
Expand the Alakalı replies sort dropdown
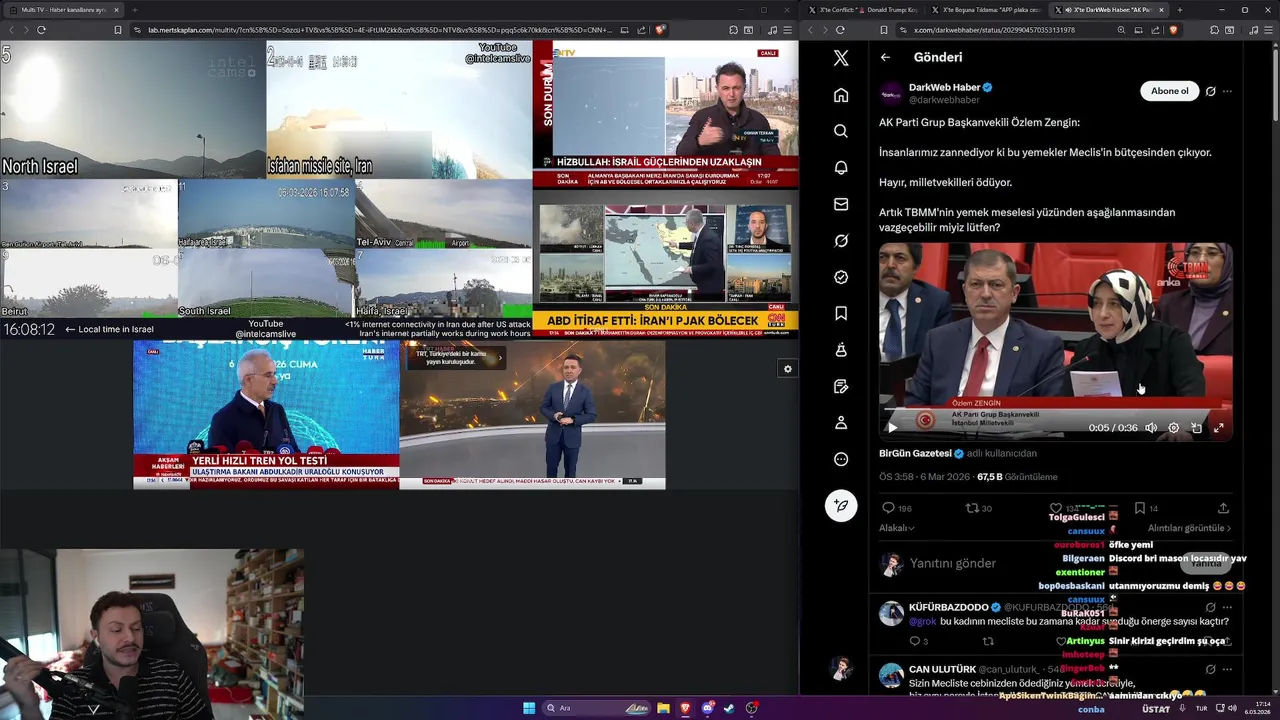coord(897,528)
